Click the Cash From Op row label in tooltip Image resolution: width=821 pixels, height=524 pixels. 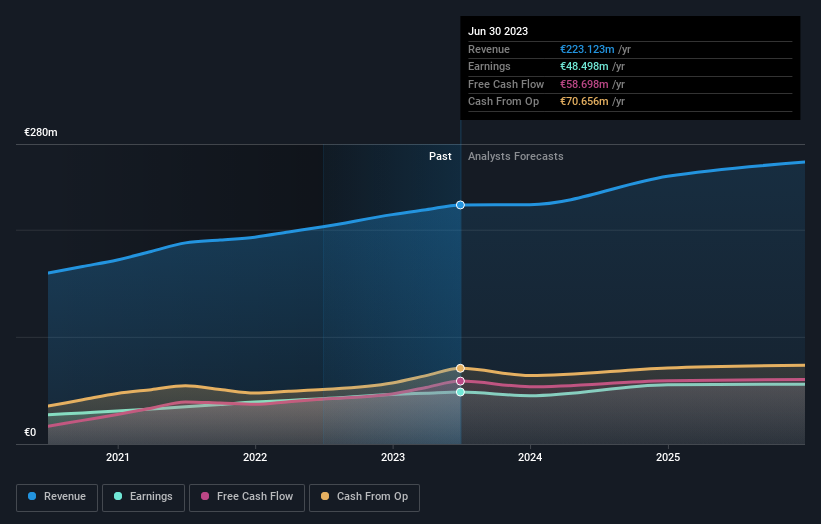point(504,102)
